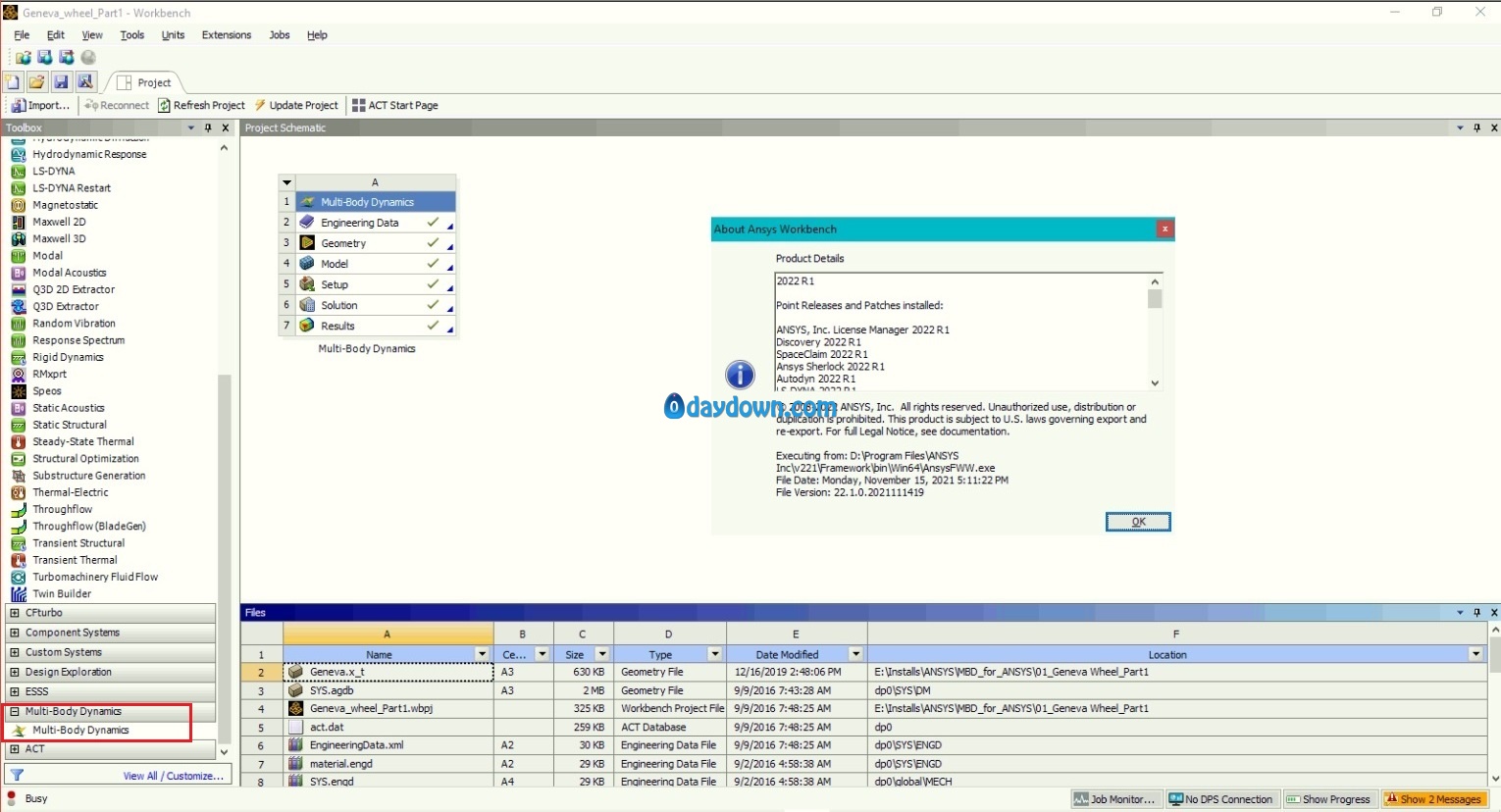The width and height of the screenshot is (1501, 812).
Task: Select the Geometry cell icon in schematic
Action: coord(307,243)
